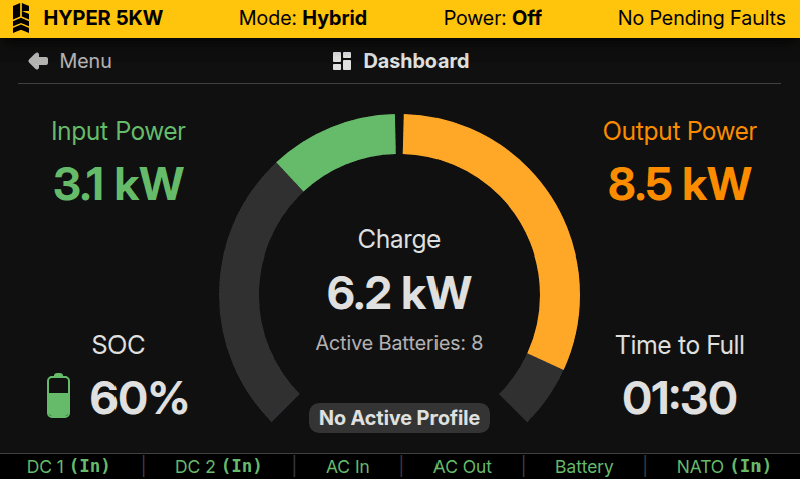The height and width of the screenshot is (480, 801).
Task: Open the DC 1 (In) tab
Action: pyautogui.click(x=68, y=467)
